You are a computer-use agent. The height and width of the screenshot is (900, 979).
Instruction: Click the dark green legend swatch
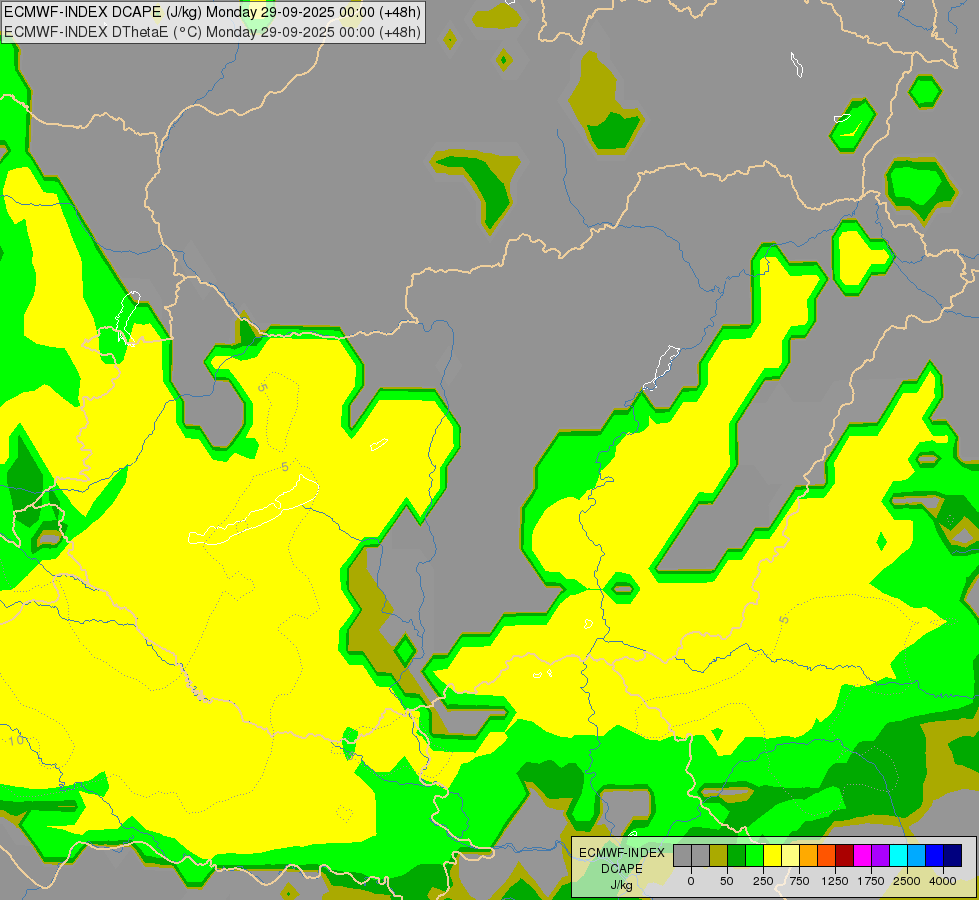click(737, 855)
